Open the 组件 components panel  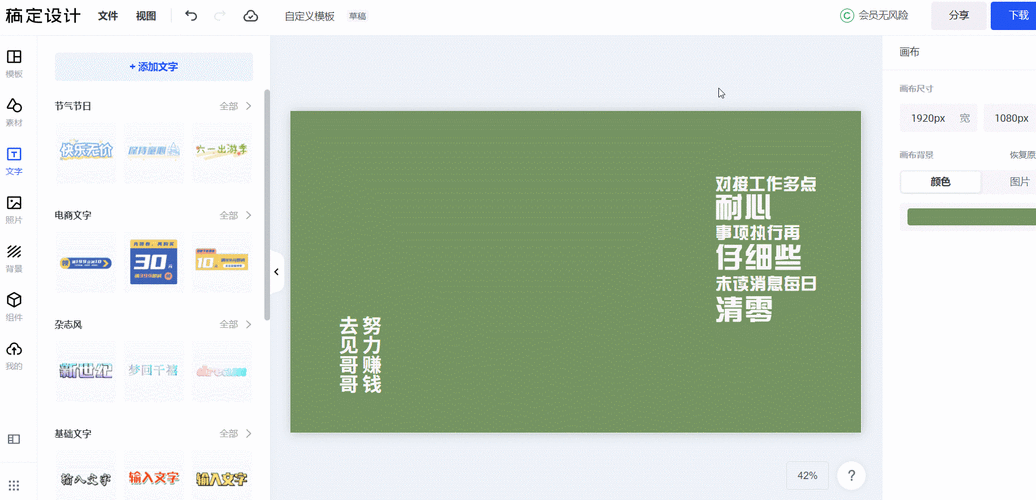point(14,307)
